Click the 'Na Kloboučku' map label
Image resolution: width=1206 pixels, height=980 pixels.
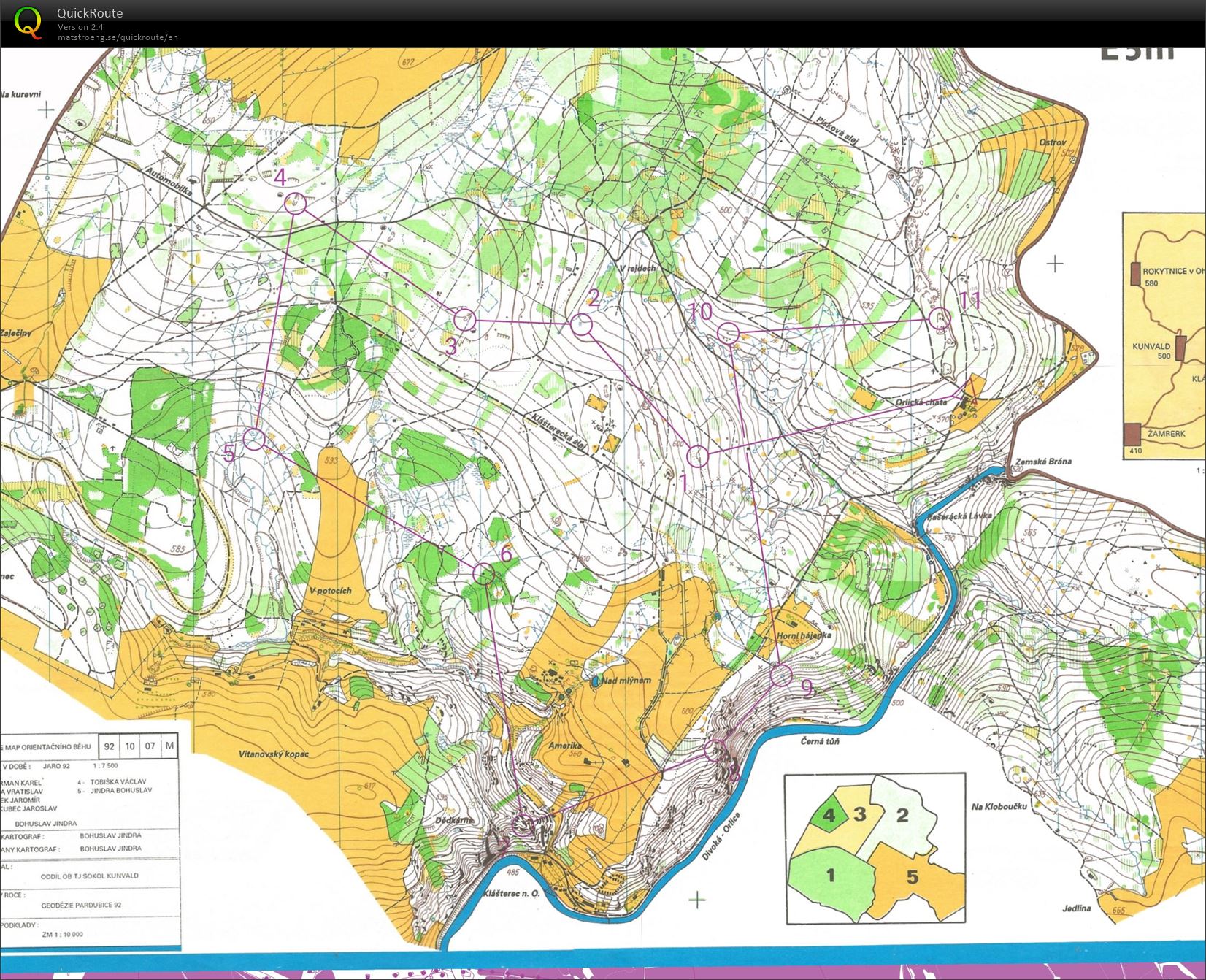[x=999, y=806]
